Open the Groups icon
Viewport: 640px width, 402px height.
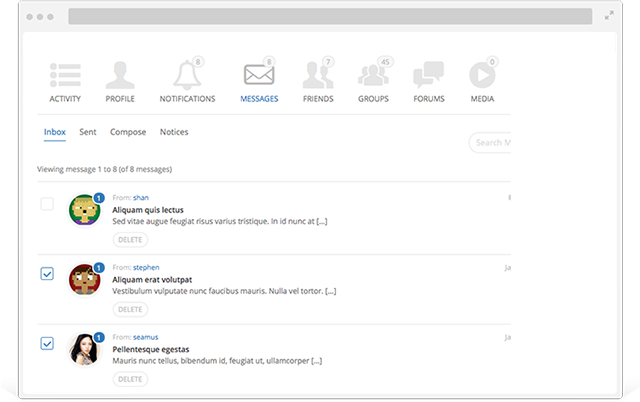tap(373, 76)
